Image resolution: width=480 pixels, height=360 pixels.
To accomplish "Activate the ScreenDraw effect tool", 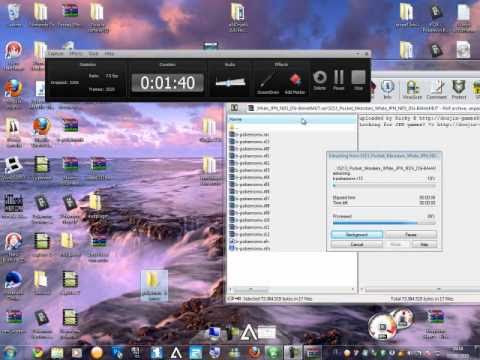I will pyautogui.click(x=268, y=83).
